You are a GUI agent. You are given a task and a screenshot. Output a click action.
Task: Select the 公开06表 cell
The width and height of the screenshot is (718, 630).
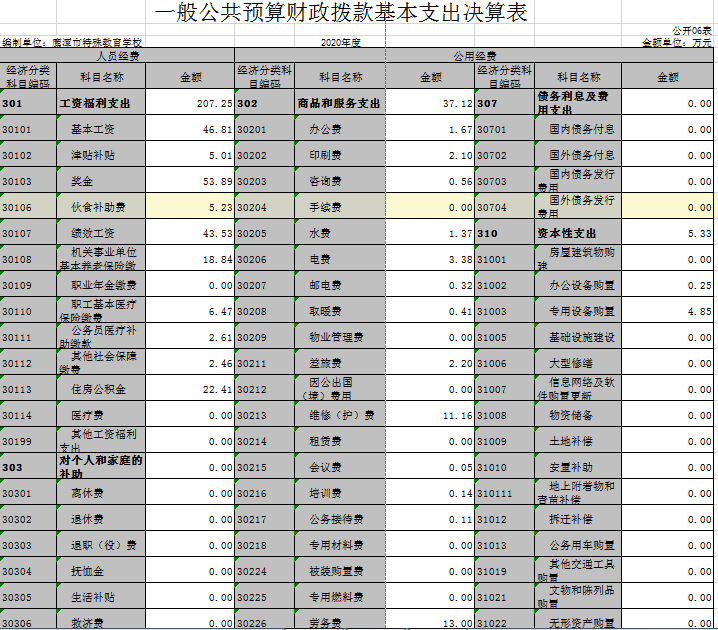point(691,30)
